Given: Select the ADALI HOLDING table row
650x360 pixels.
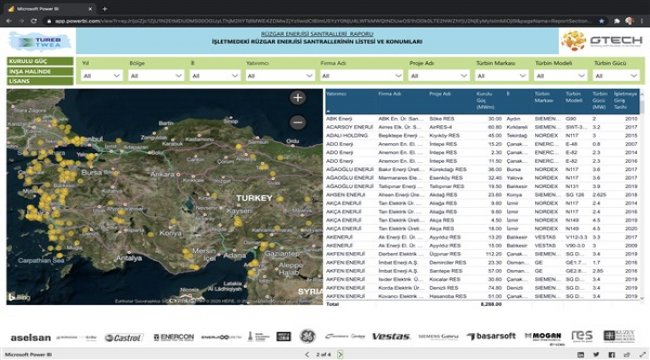Looking at the screenshot, I should click(482, 136).
